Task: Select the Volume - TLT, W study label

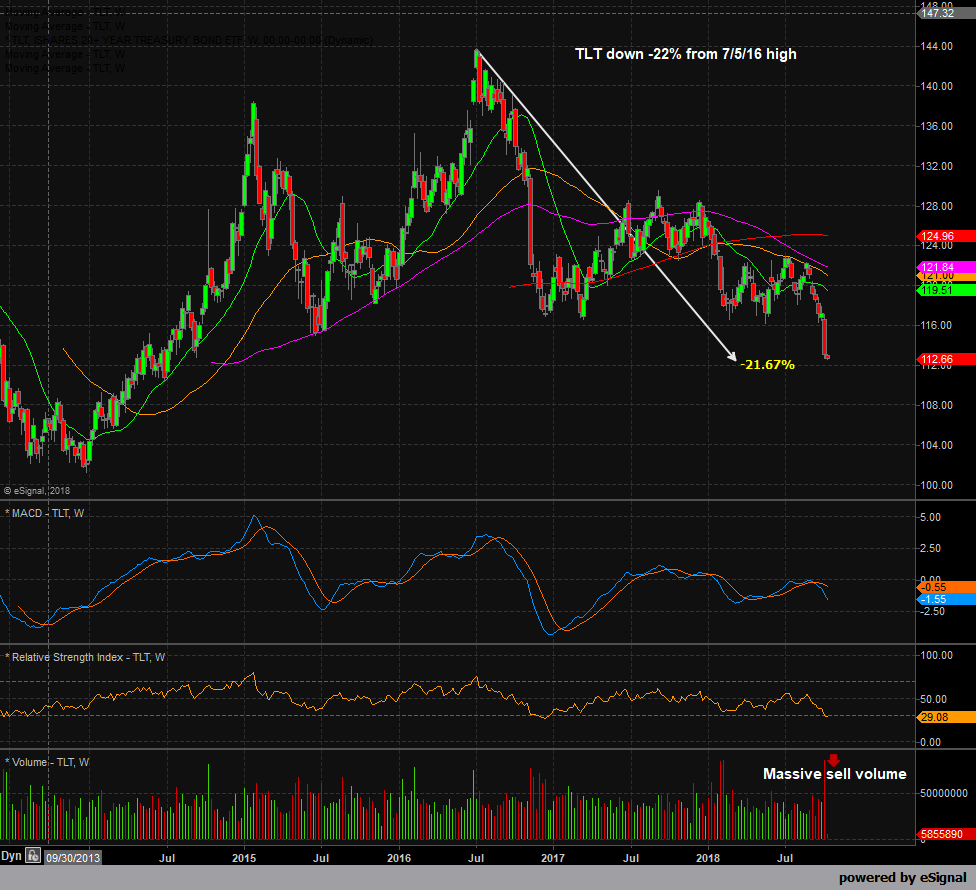Action: click(47, 762)
